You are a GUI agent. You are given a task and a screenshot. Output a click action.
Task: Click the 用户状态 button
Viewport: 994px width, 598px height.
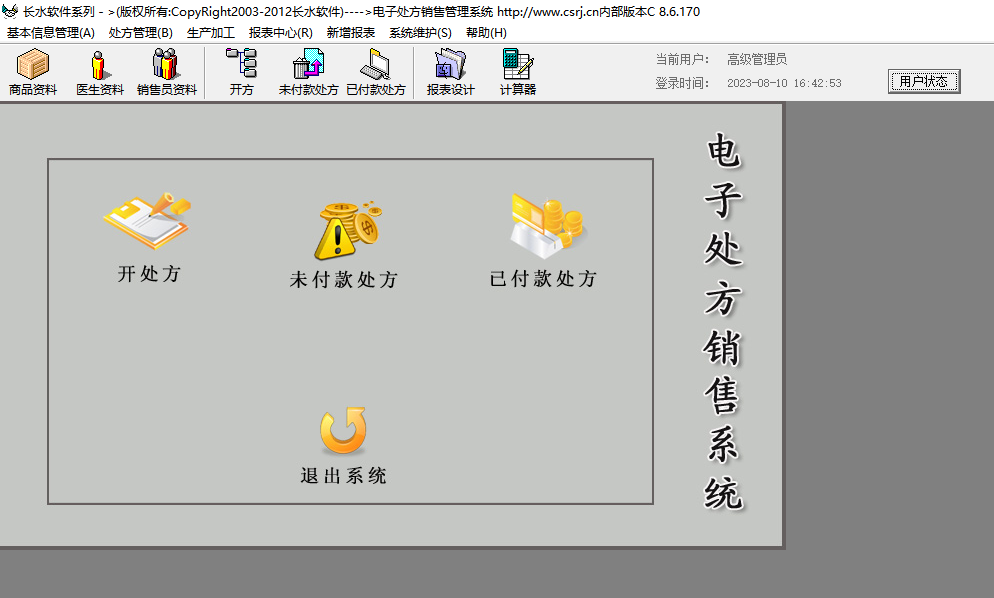coord(924,81)
